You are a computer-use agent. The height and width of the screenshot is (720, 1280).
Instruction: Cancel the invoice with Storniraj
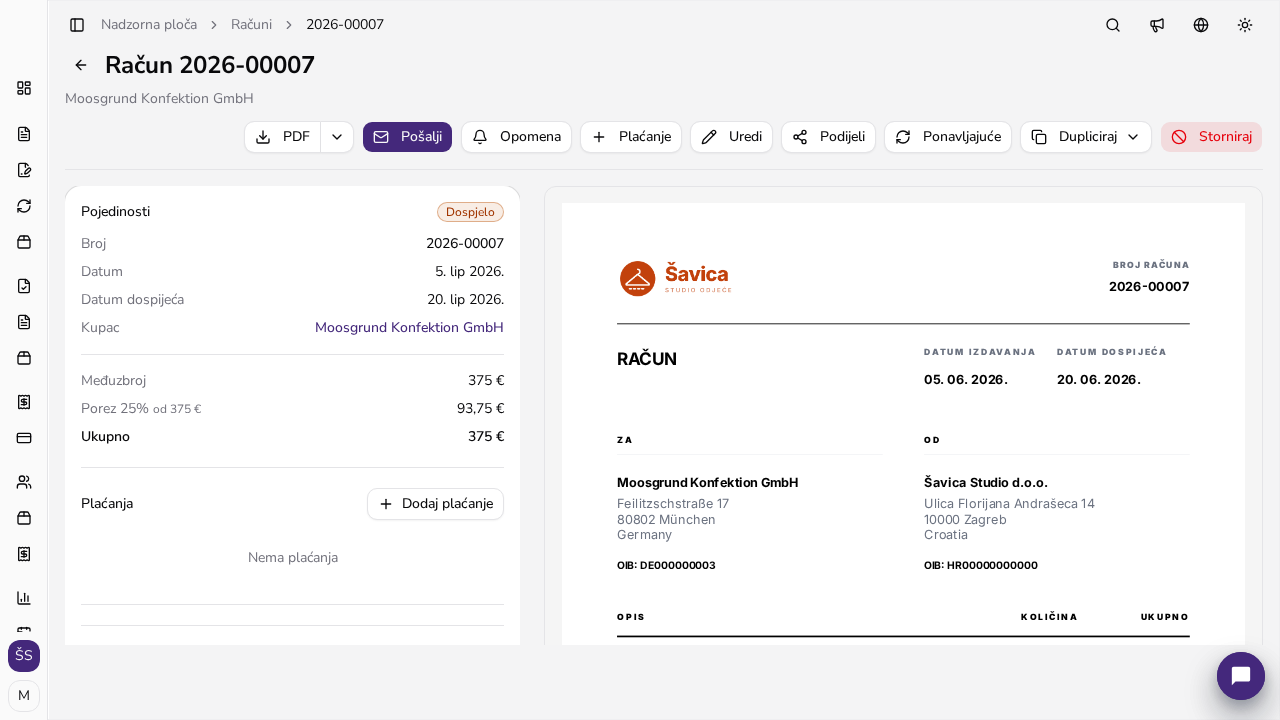click(x=1211, y=137)
